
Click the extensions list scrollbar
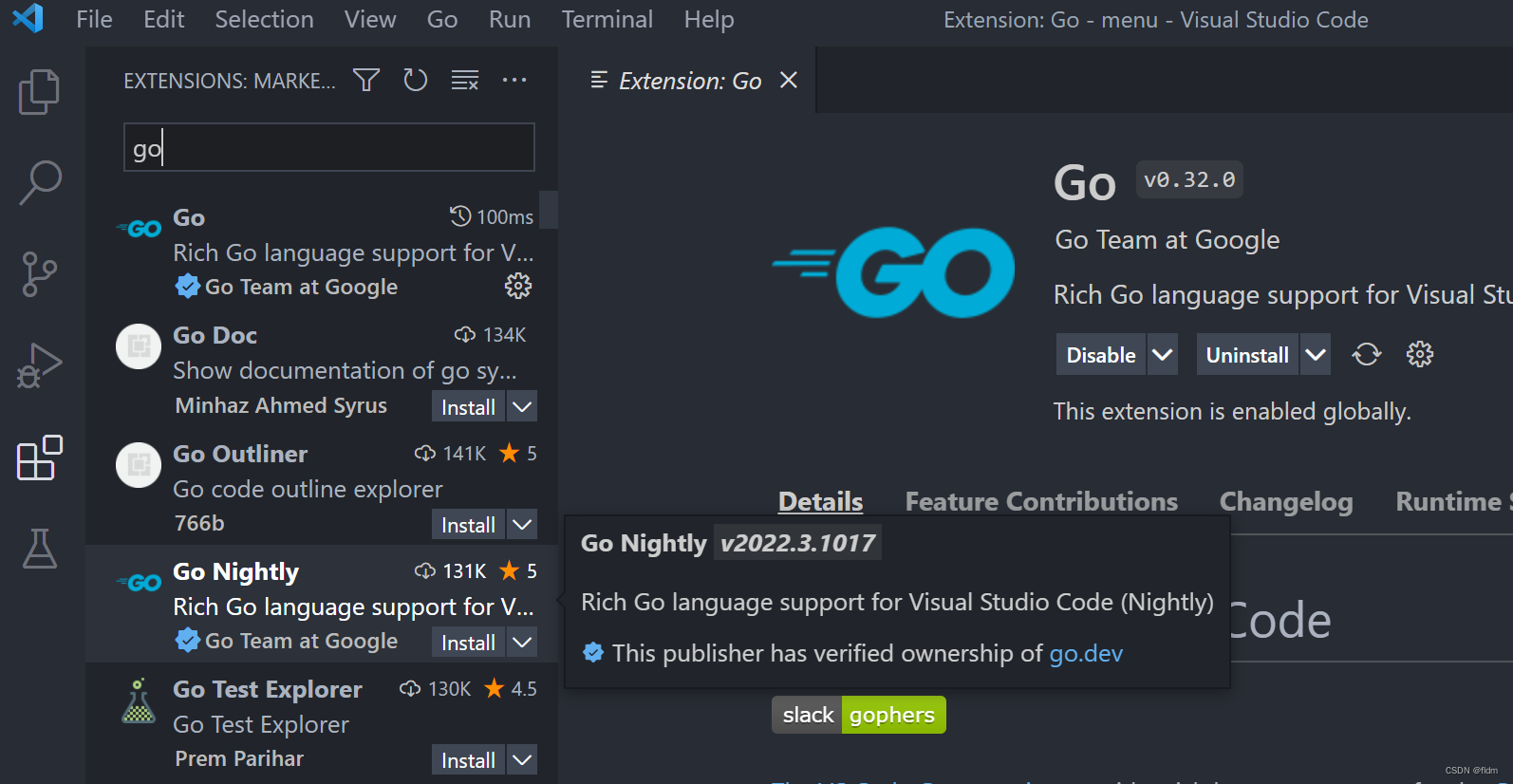(548, 210)
